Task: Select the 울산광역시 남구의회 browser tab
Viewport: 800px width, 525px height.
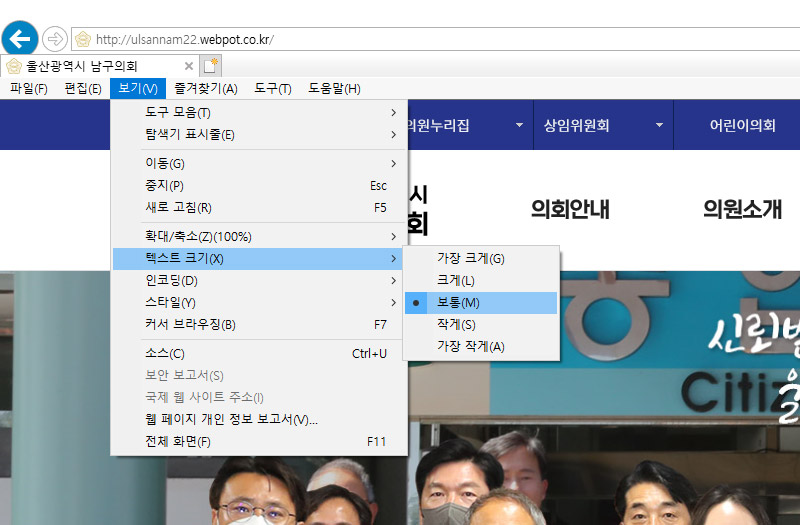Action: tap(100, 66)
